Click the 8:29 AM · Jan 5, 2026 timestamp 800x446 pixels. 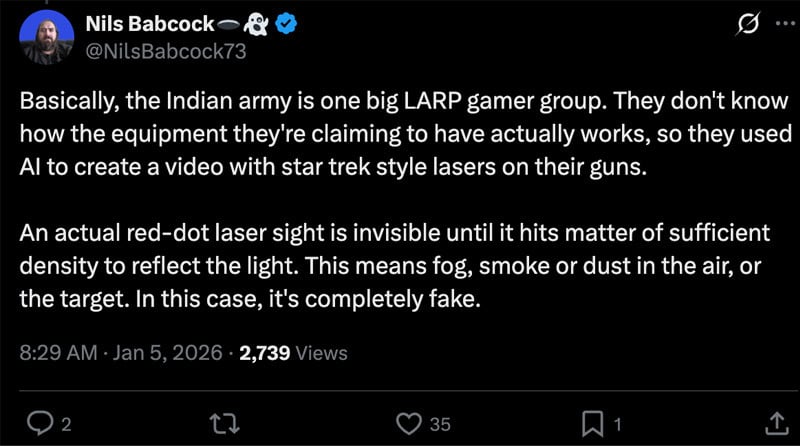[x=122, y=352]
